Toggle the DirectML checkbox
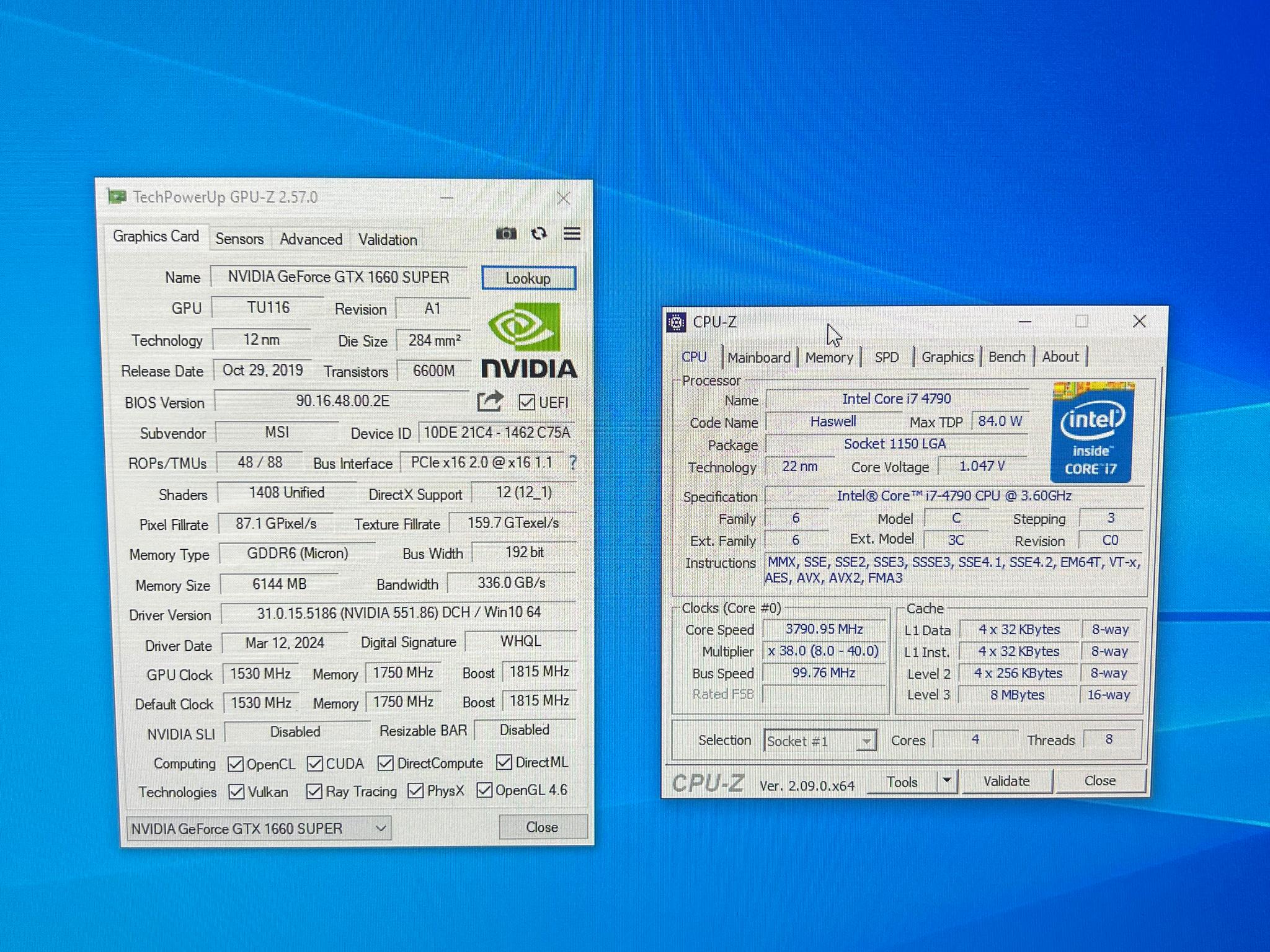1270x952 pixels. coord(504,762)
